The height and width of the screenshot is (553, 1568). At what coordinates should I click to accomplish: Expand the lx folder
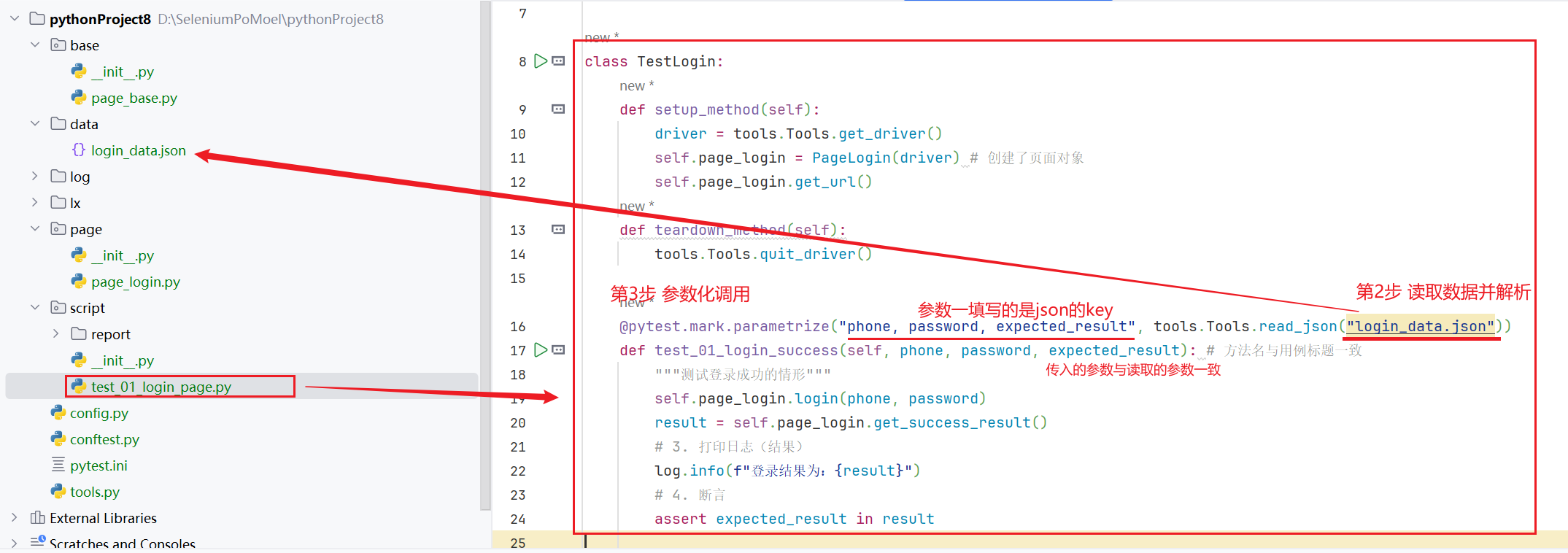[x=35, y=203]
